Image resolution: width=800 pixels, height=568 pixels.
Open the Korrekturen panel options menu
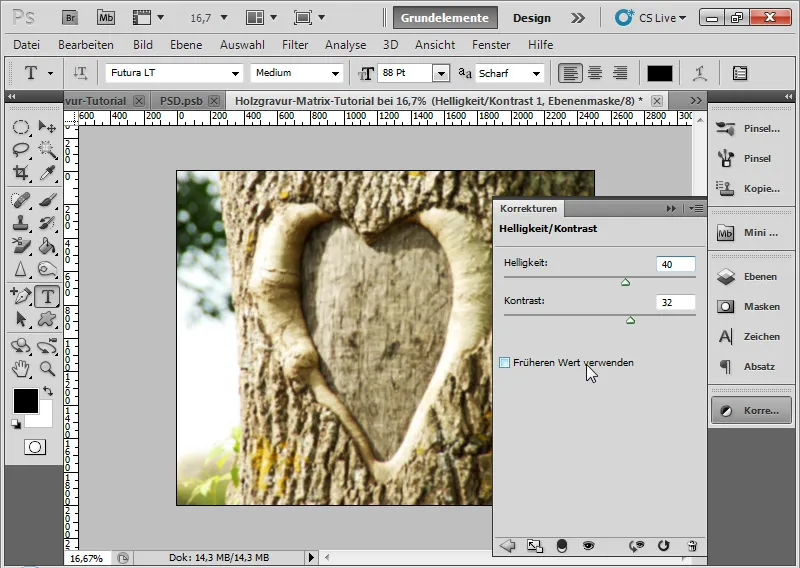[x=696, y=208]
